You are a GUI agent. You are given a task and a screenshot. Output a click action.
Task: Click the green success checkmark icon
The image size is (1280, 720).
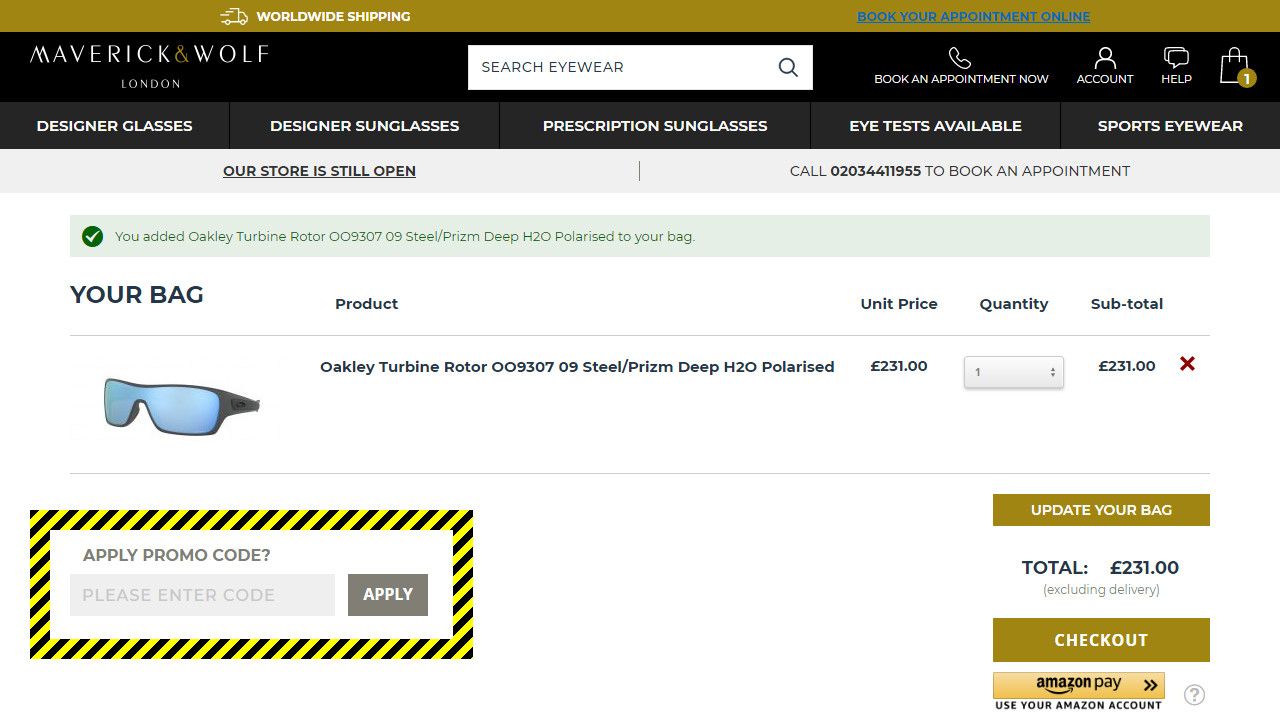(x=92, y=236)
